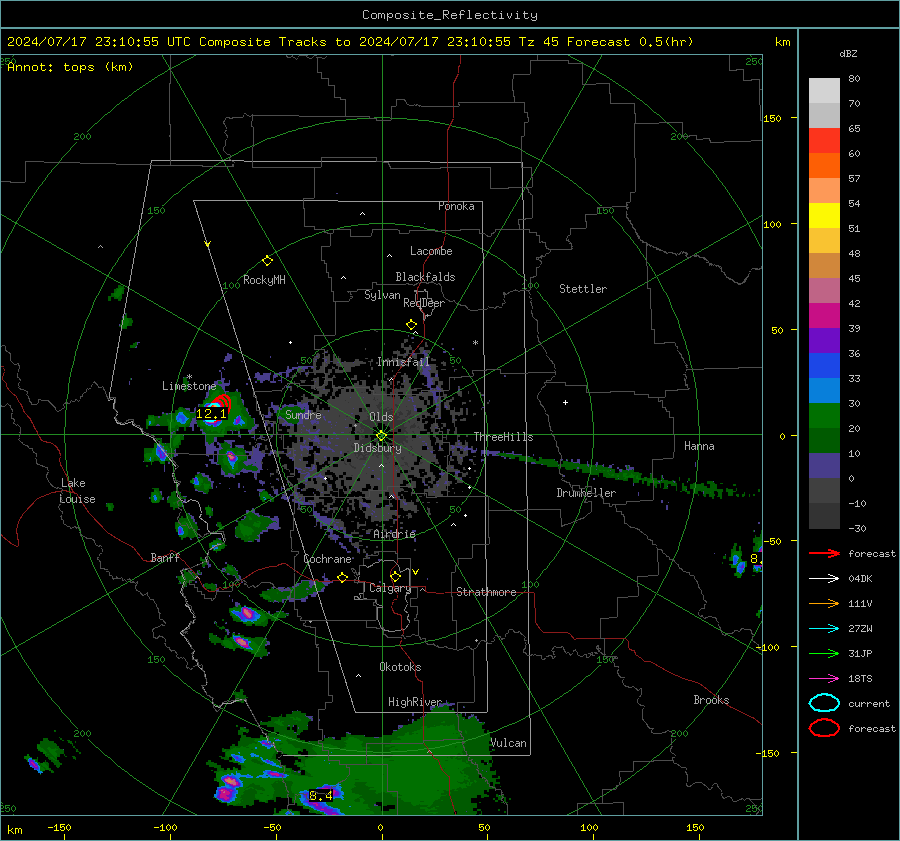Click the storm cell tops label 8.4
This screenshot has height=841, width=900.
coord(321,796)
